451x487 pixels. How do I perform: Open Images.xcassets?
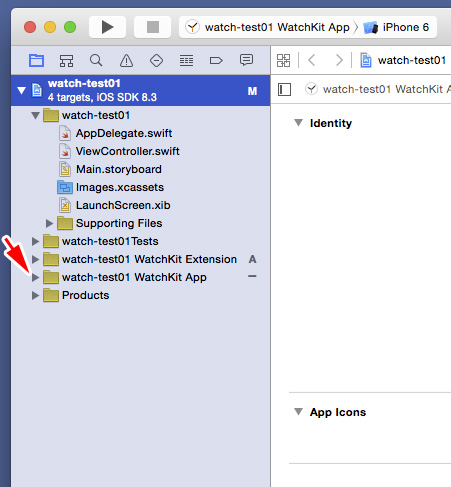120,187
